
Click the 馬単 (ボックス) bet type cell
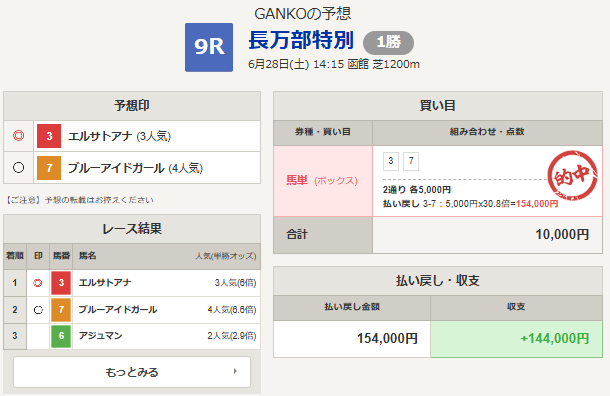[x=323, y=181]
